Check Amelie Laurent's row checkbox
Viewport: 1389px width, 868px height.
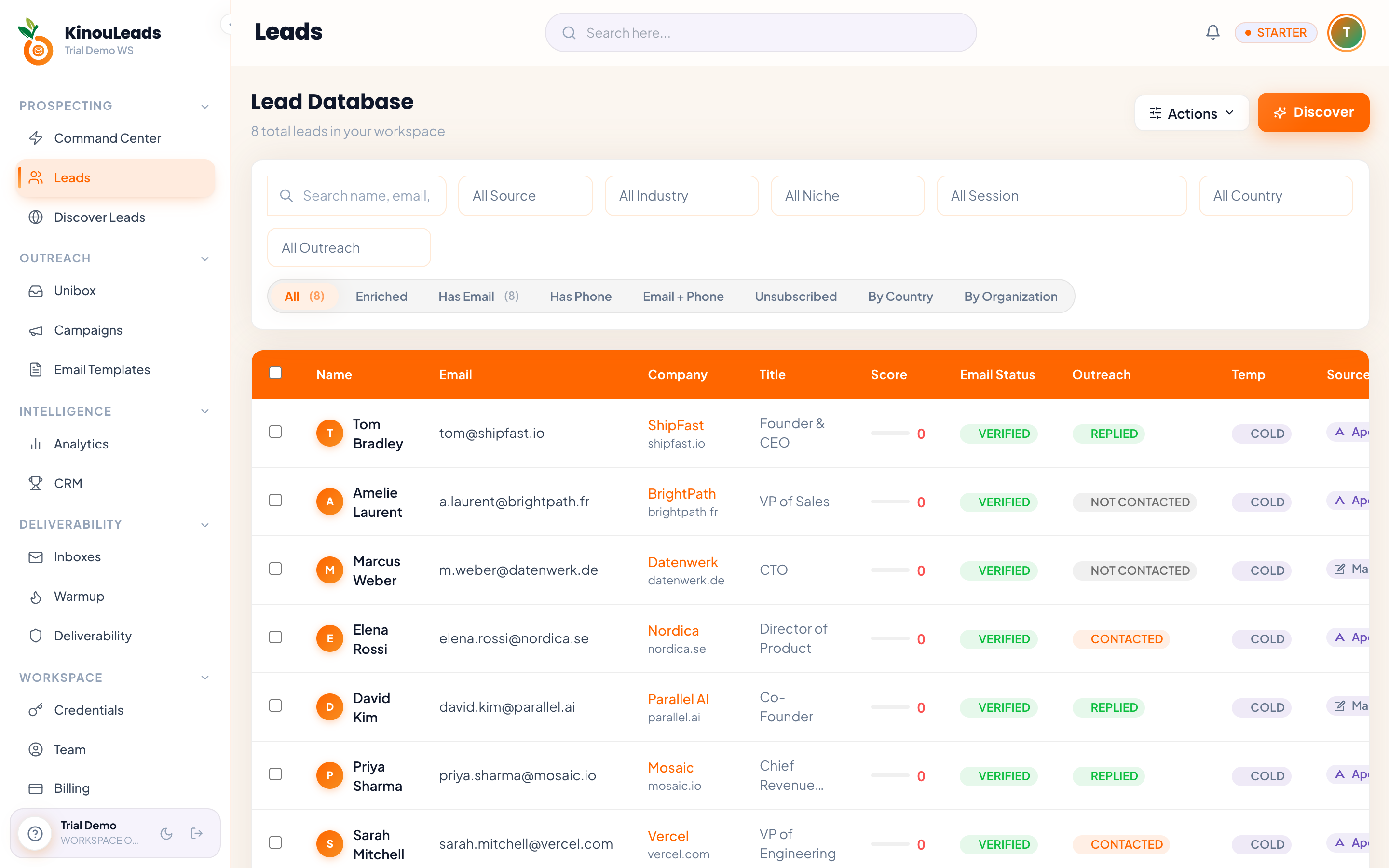[x=275, y=500]
